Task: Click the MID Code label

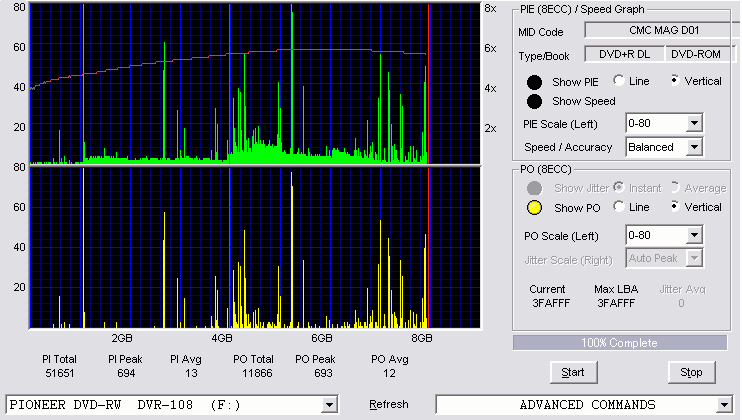Action: (x=541, y=32)
